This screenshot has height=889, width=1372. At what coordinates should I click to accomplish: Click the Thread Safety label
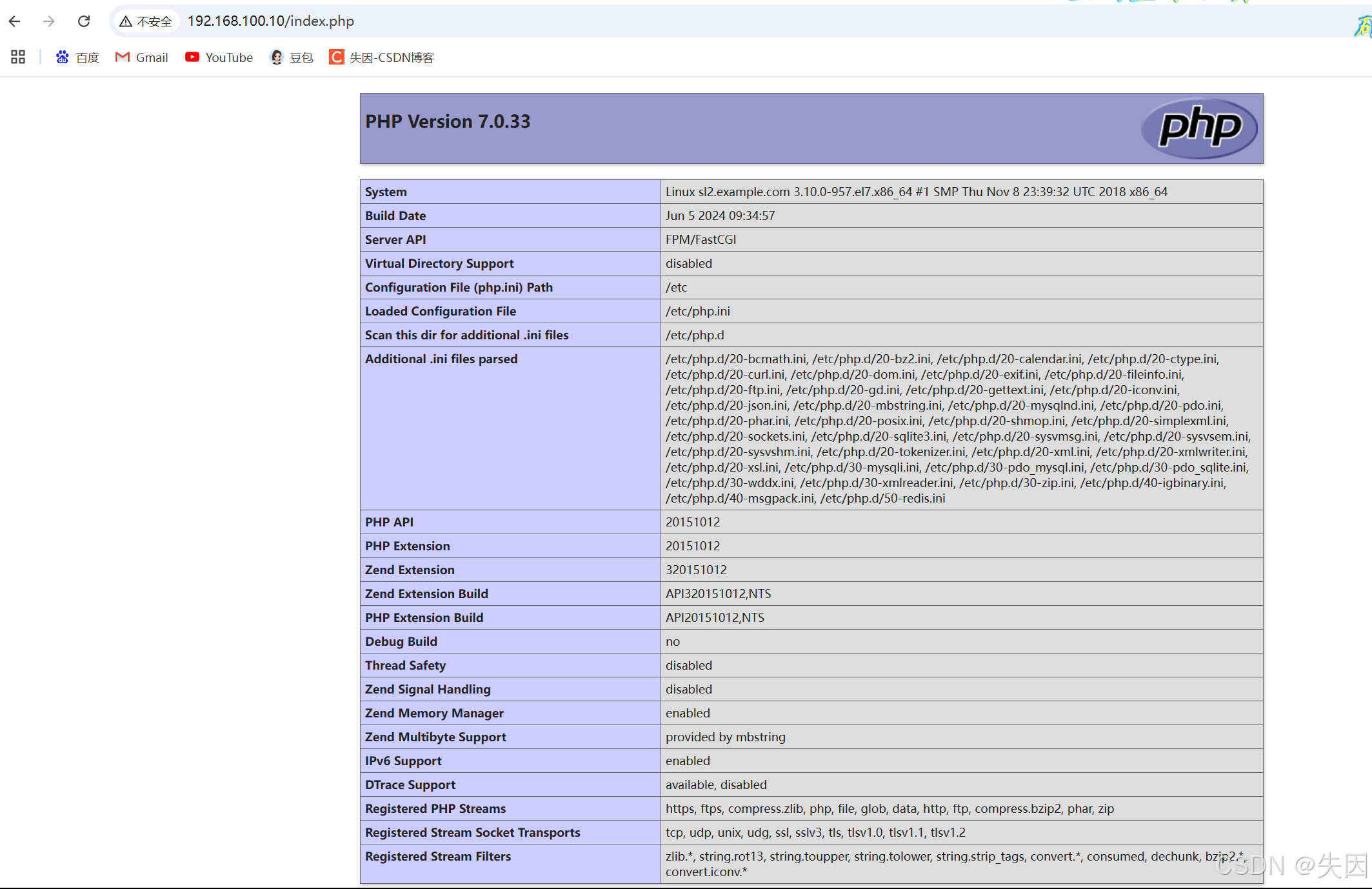(x=406, y=665)
